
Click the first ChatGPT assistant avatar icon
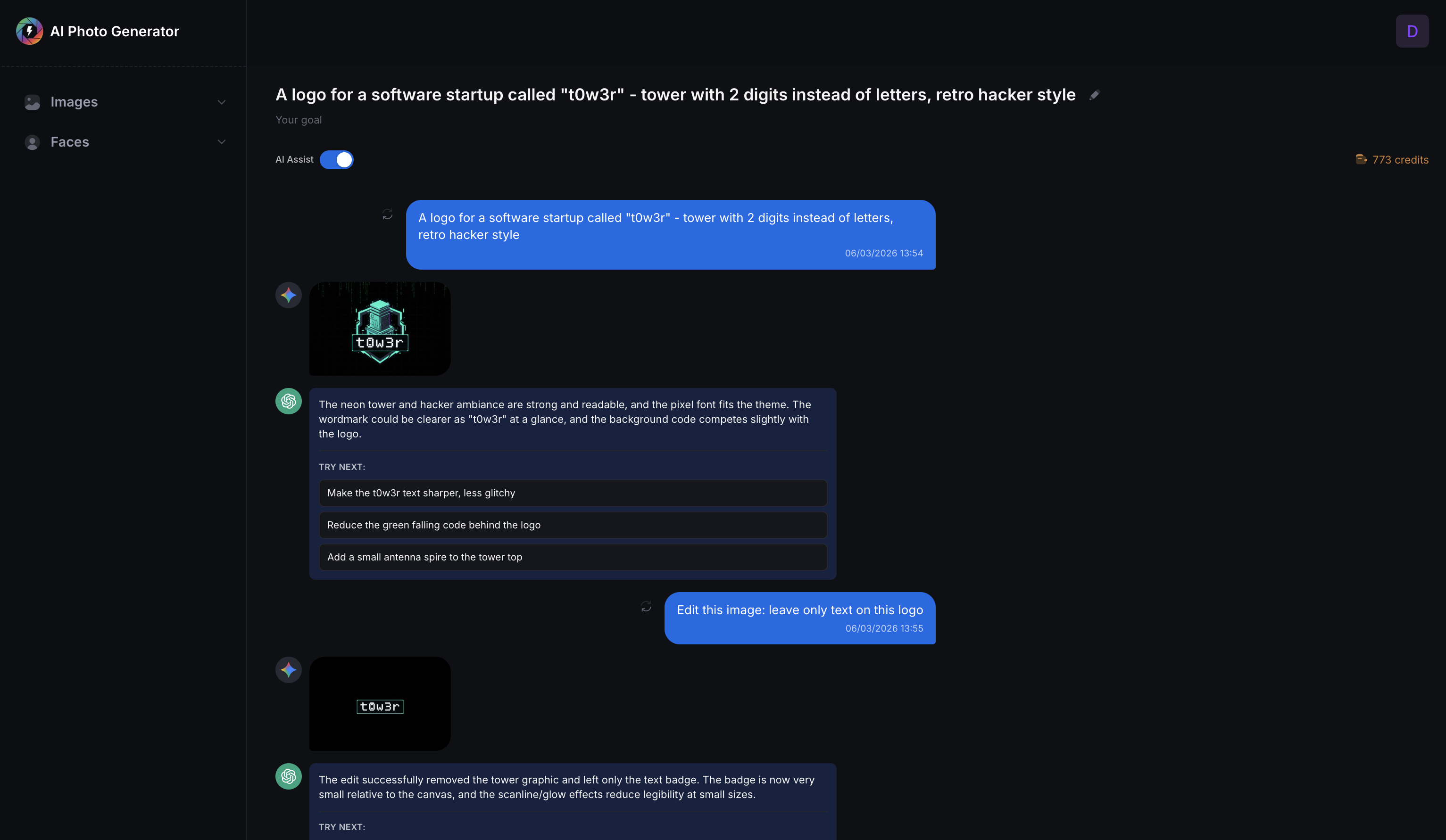point(289,401)
